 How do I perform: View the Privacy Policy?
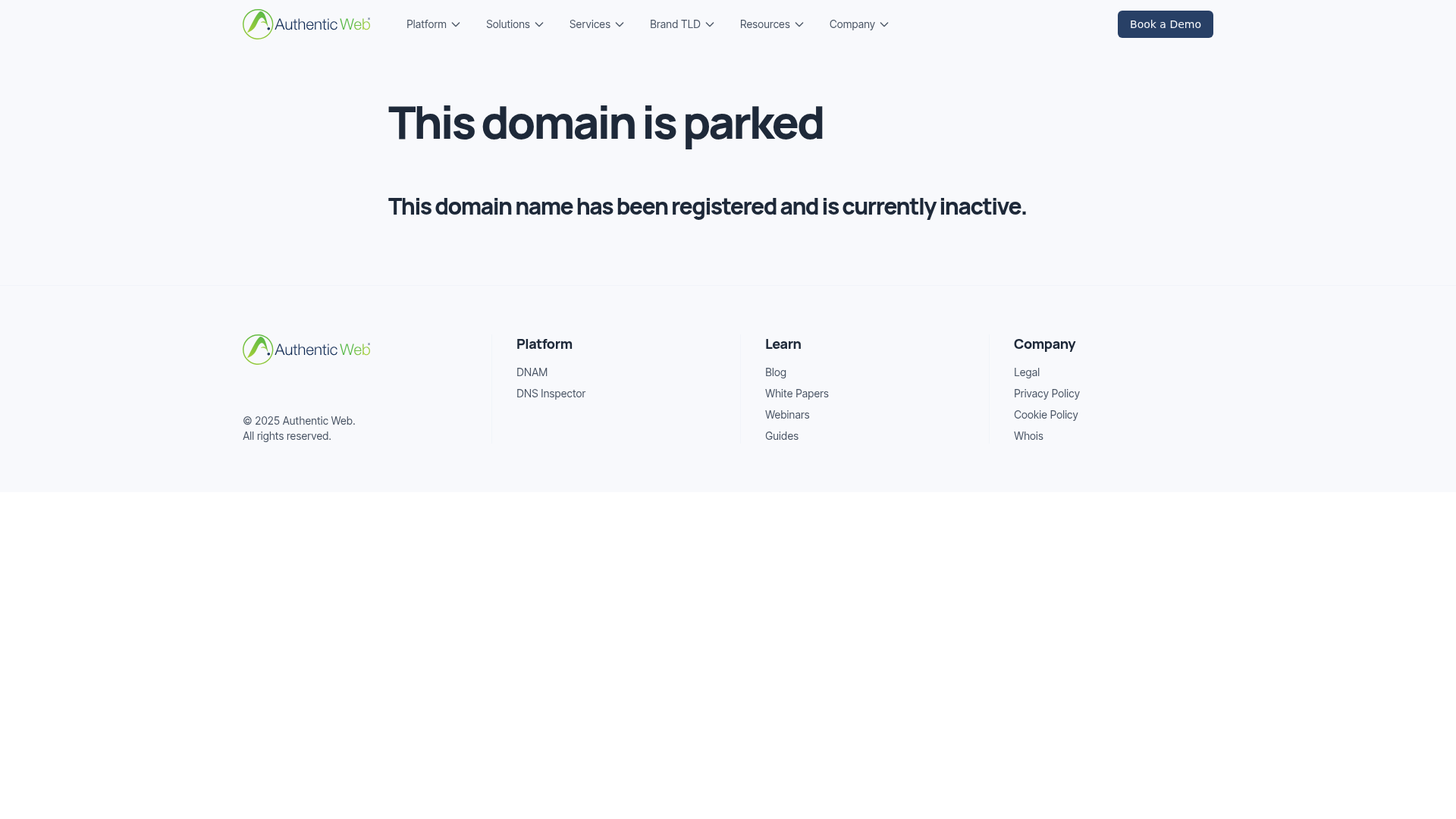(1046, 393)
